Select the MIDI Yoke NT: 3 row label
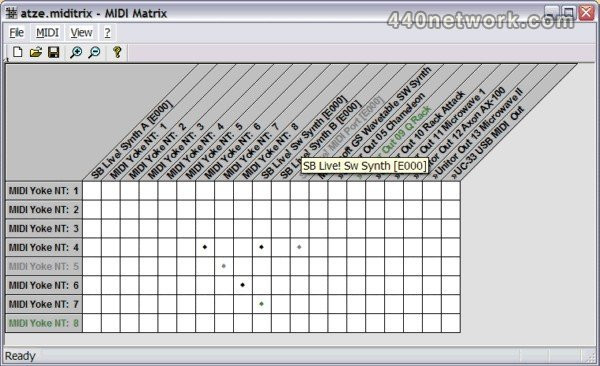The image size is (600, 366). (x=44, y=229)
